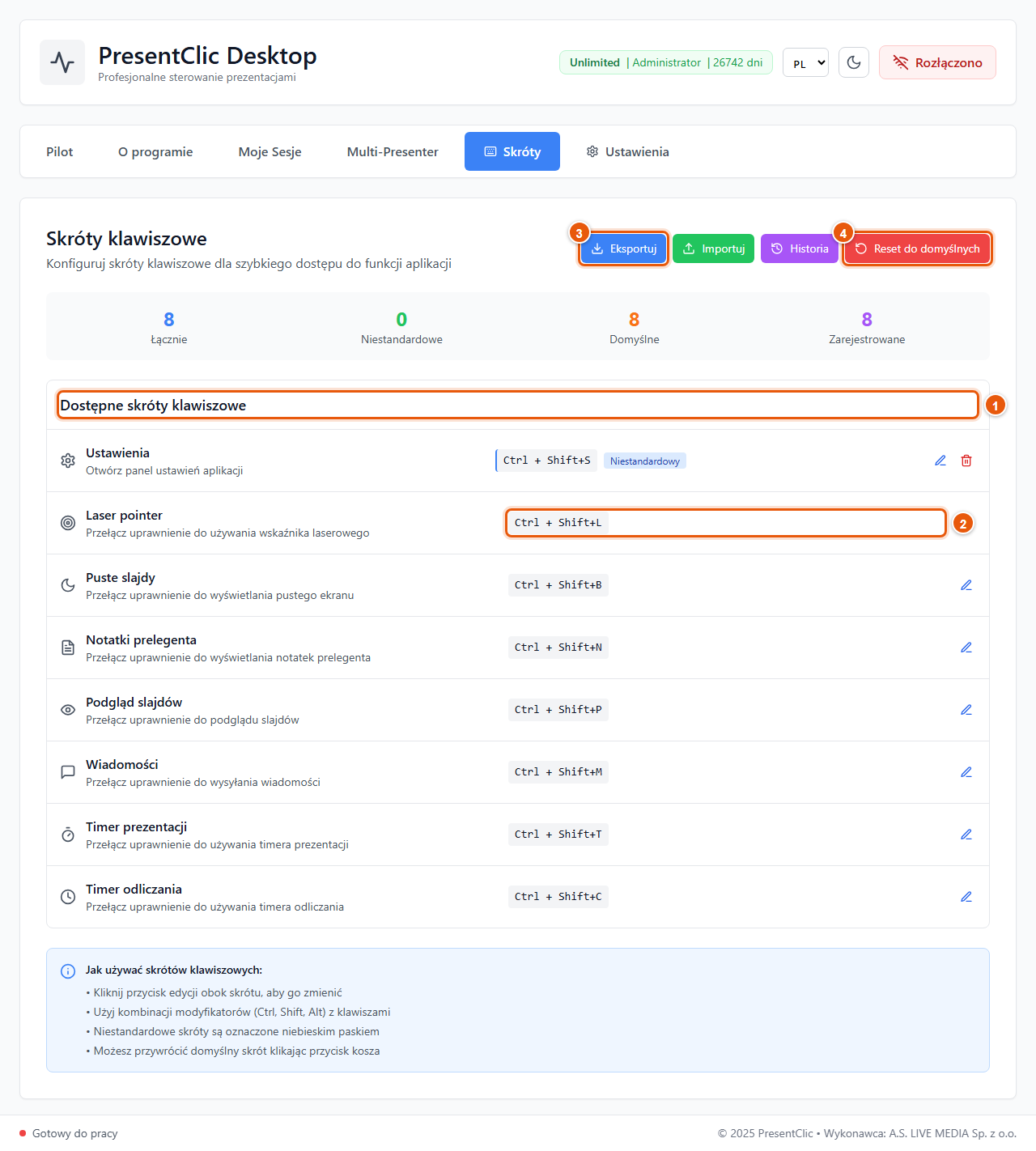Viewport: 1036px width, 1151px height.
Task: Click the Timer odliczania clock icon
Action: (68, 897)
